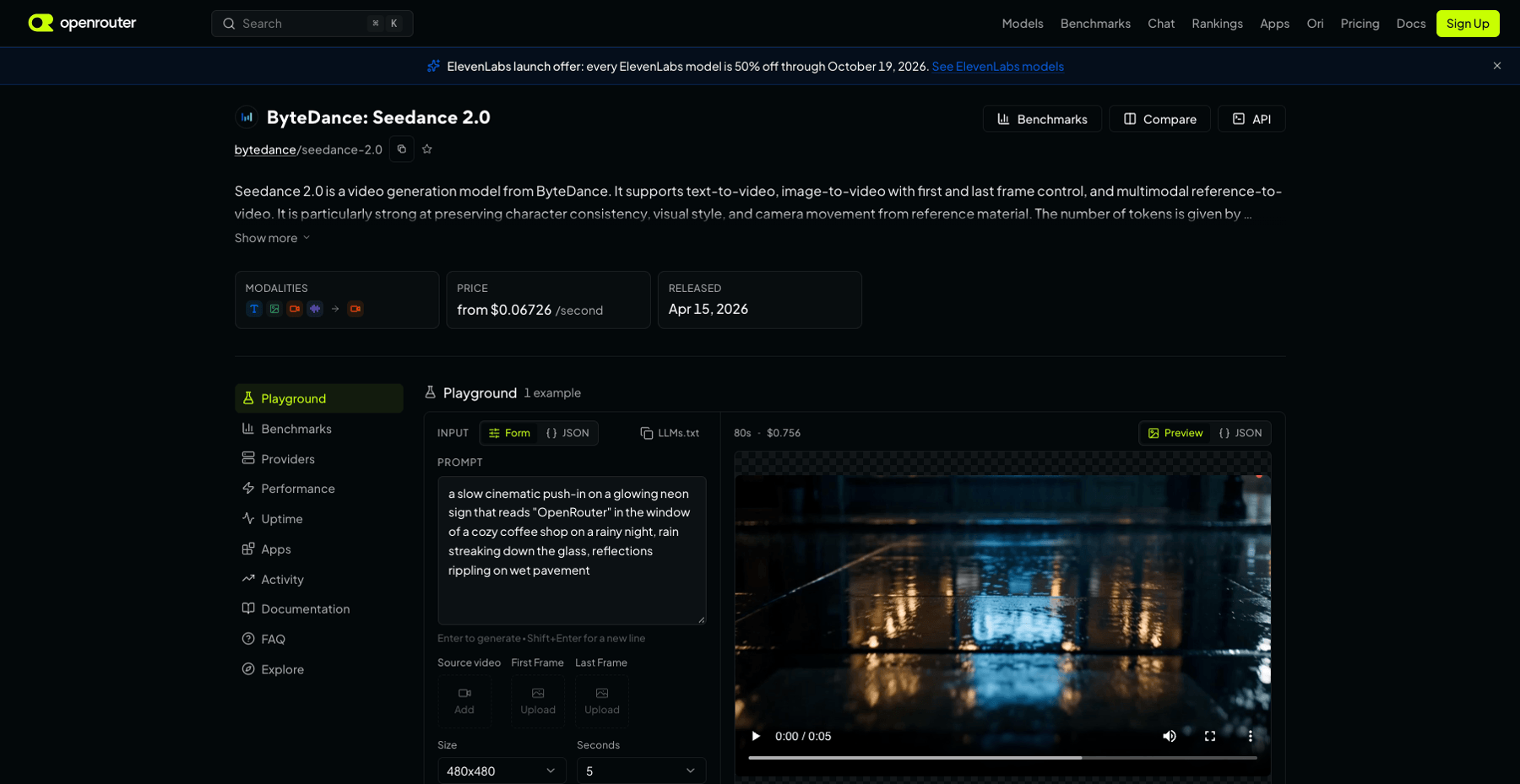Switch input view to Form

tap(509, 433)
